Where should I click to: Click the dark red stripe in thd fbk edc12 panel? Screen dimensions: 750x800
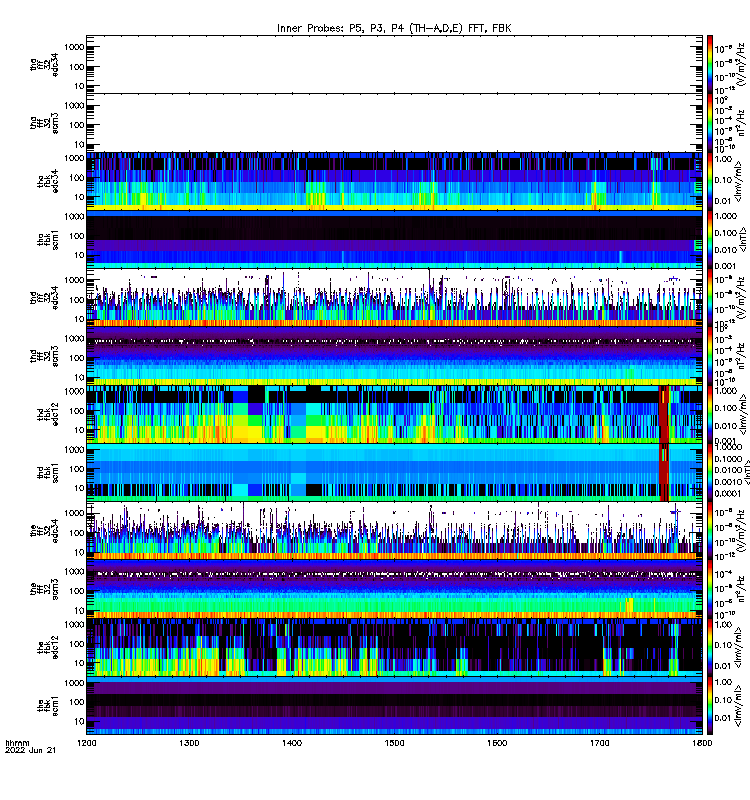point(664,414)
